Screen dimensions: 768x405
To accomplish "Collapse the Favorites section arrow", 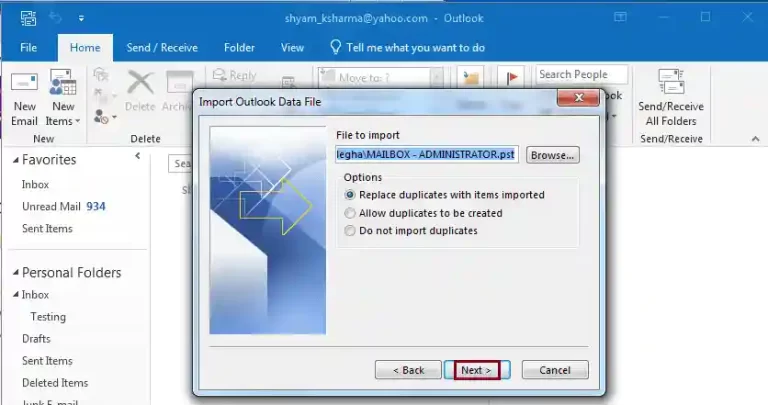I will 16,160.
